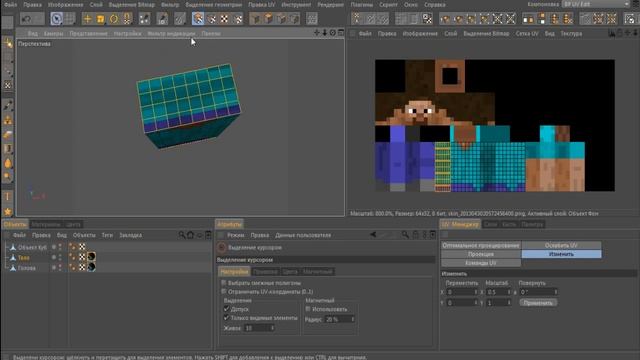Activate the highlighted UV Polygons mode icon
640x360 pixels.
pos(198,19)
